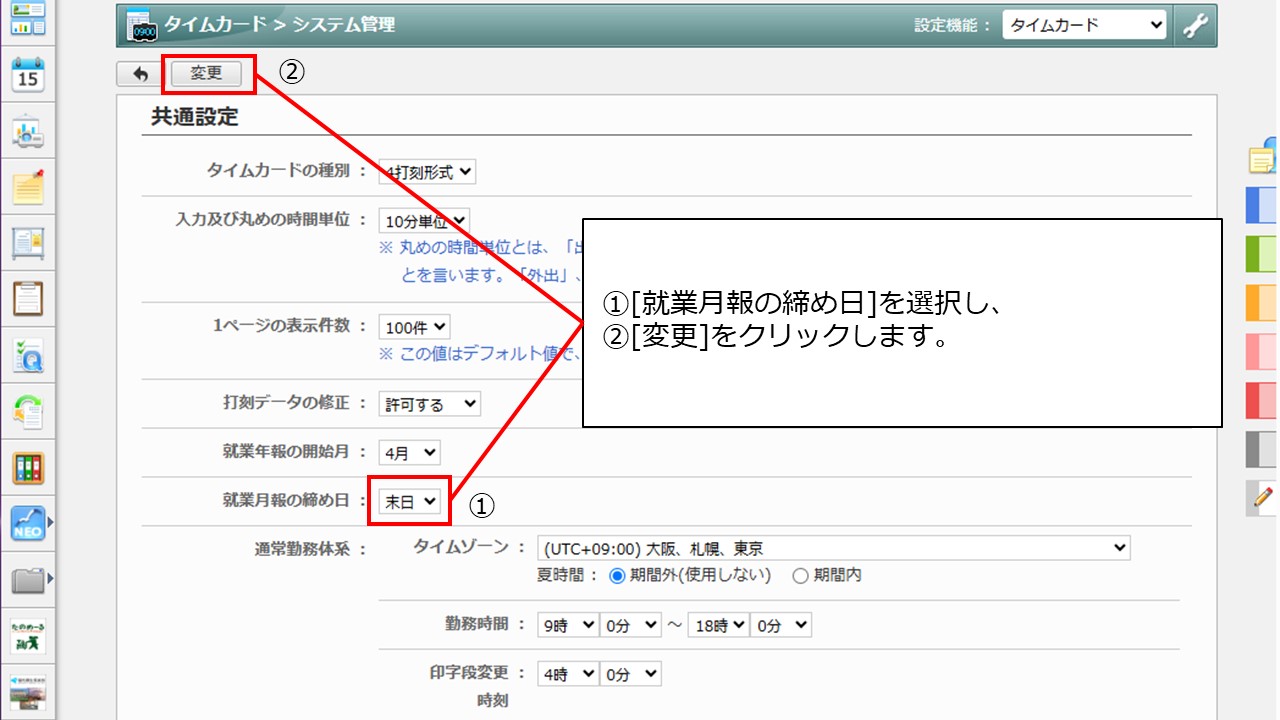Open the 就業月報の締め日 dropdown
This screenshot has height=720, width=1280.
tap(411, 501)
